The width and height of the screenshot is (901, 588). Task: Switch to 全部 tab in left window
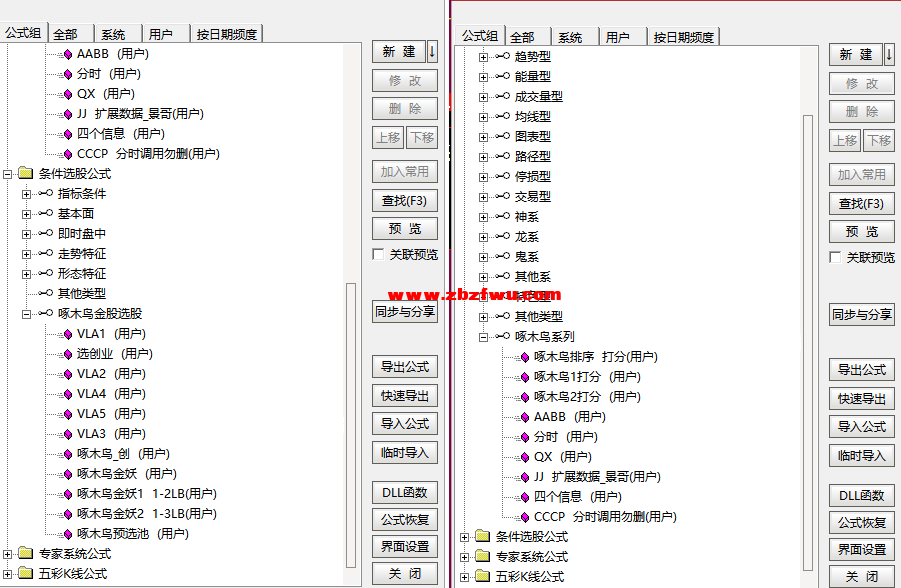(x=71, y=34)
